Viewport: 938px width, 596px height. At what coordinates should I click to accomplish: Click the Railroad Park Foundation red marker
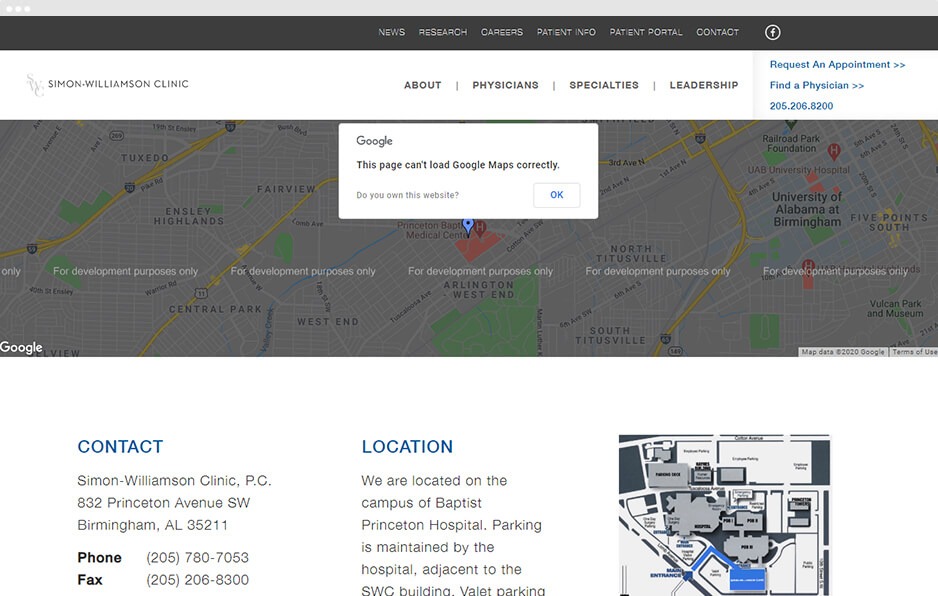click(833, 151)
